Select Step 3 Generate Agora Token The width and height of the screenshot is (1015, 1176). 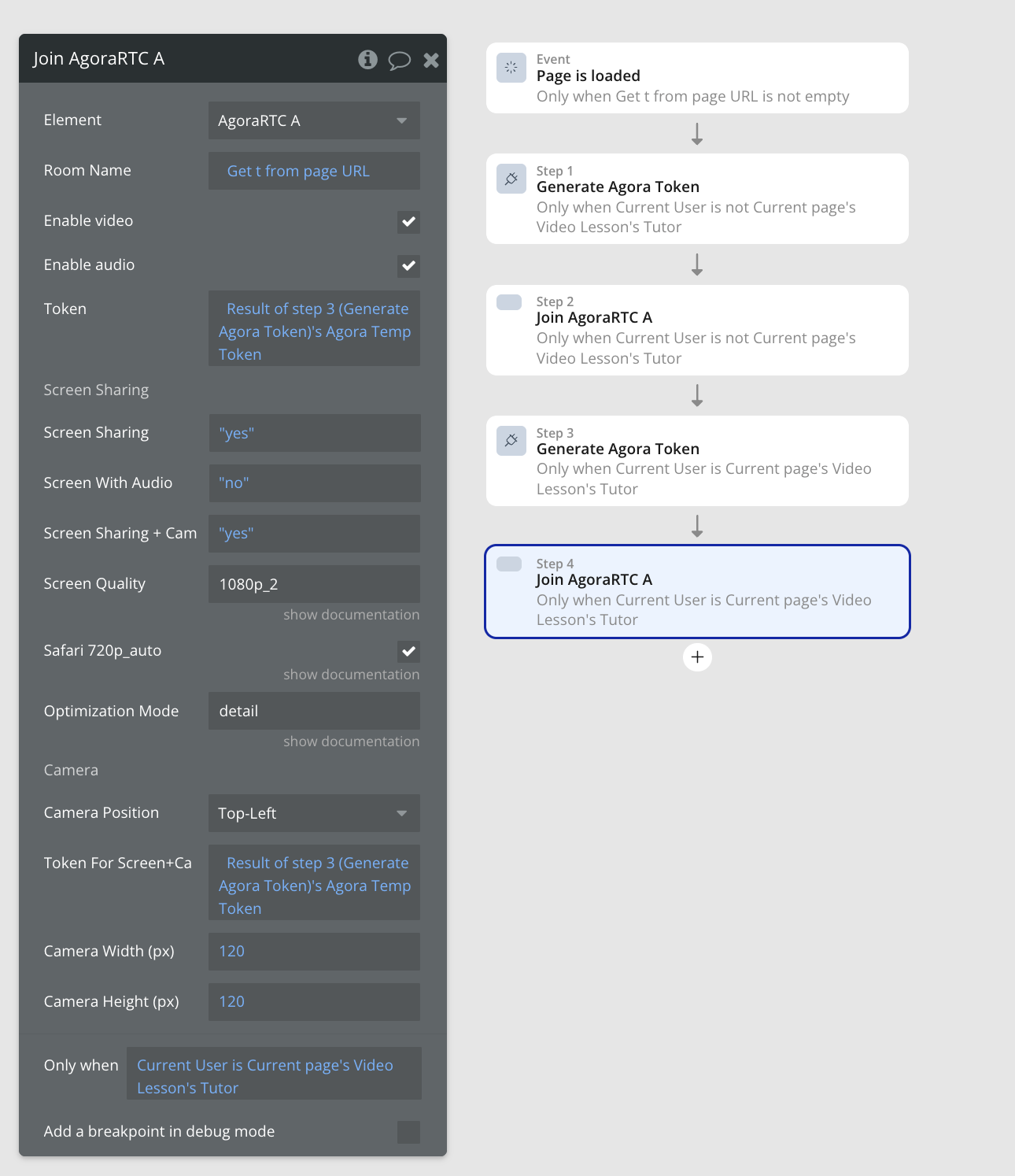click(697, 460)
